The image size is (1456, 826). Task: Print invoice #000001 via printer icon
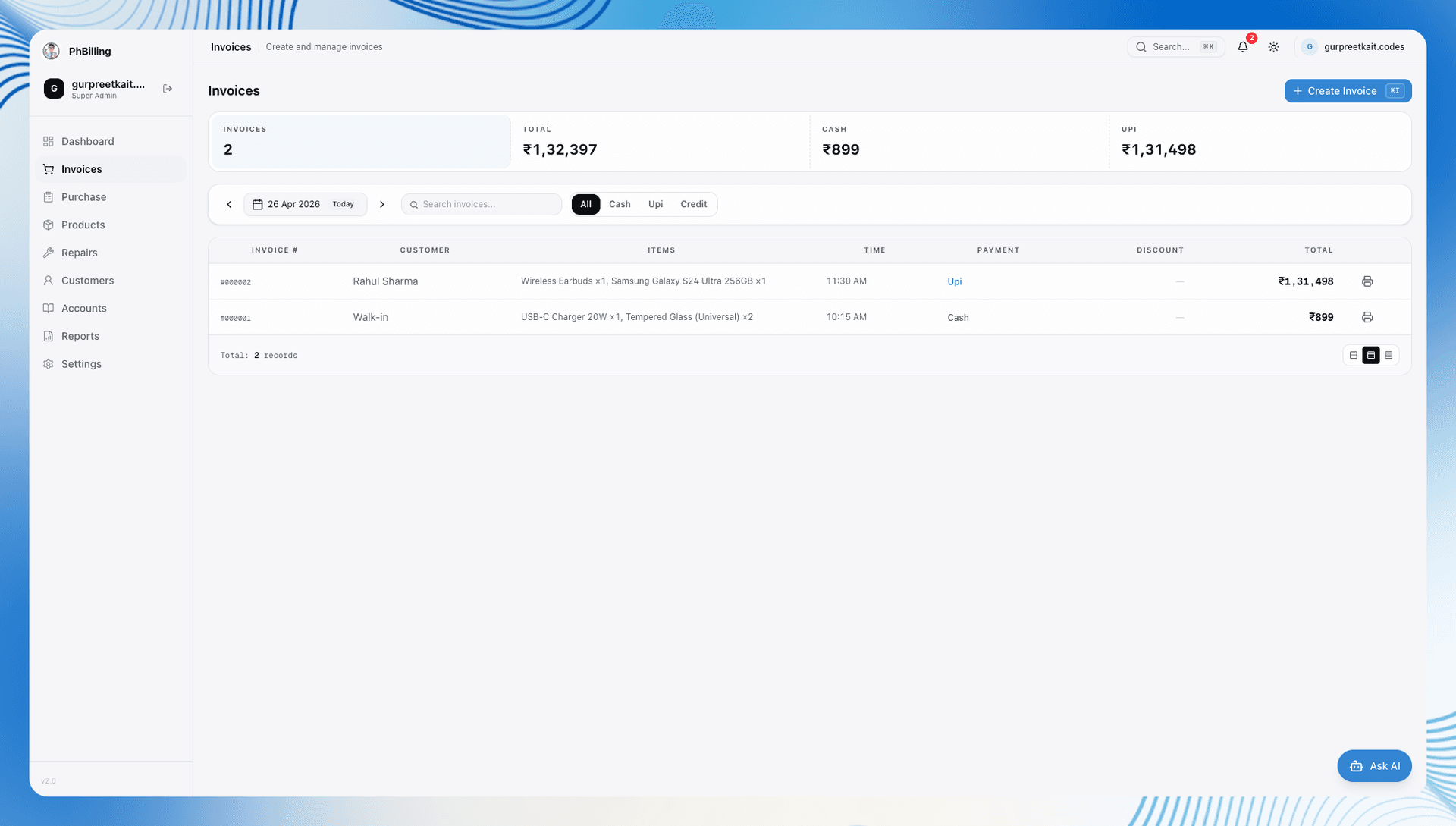coord(1367,317)
